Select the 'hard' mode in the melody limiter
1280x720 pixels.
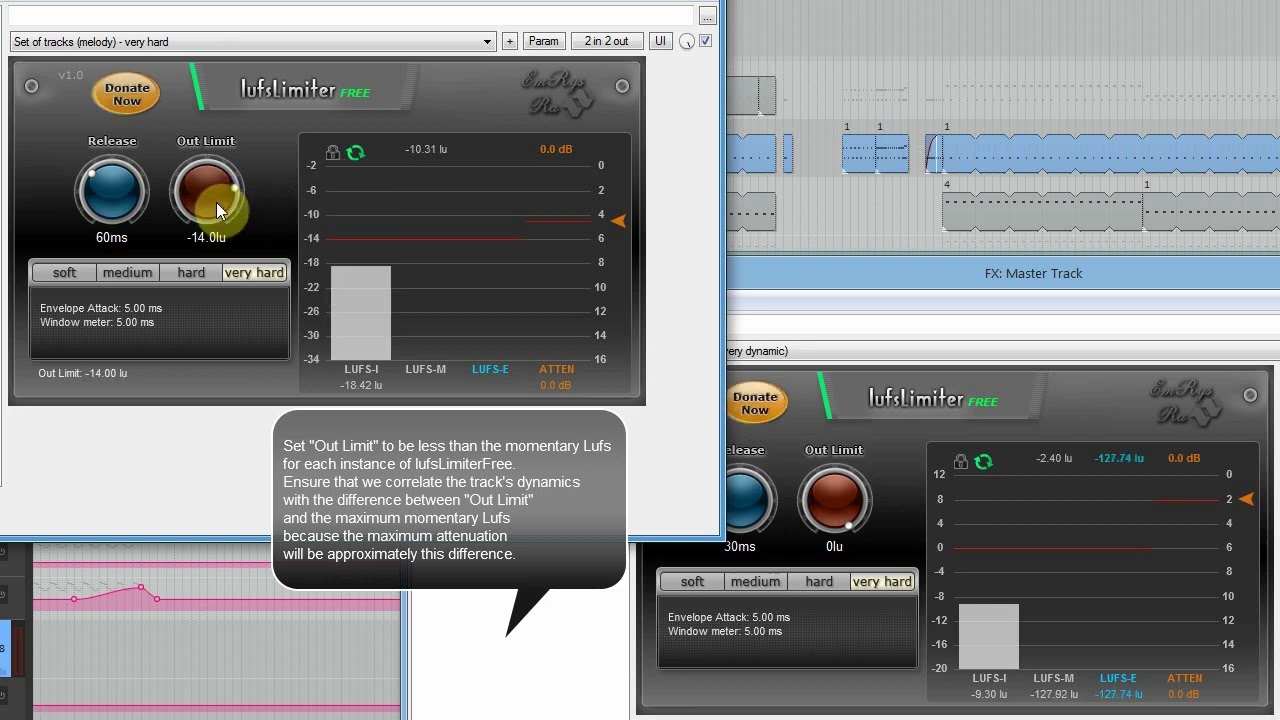coord(191,273)
